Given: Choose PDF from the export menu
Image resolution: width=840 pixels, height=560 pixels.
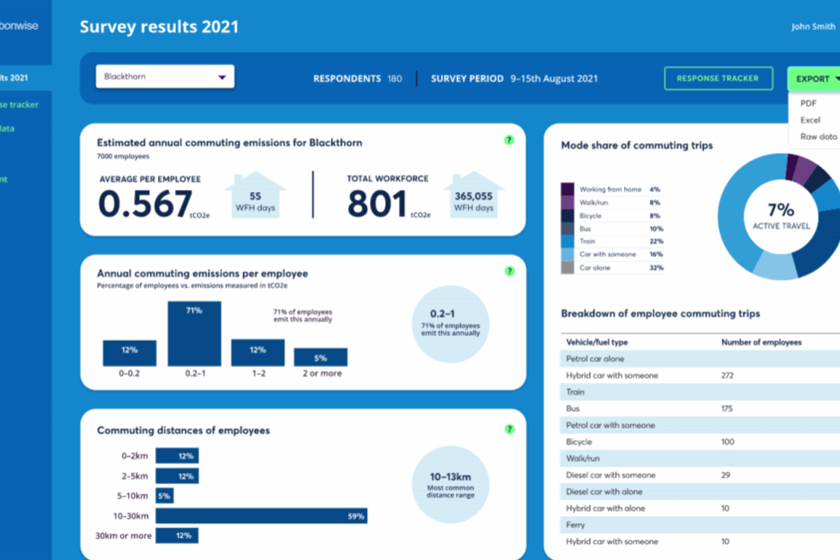Looking at the screenshot, I should click(x=809, y=103).
